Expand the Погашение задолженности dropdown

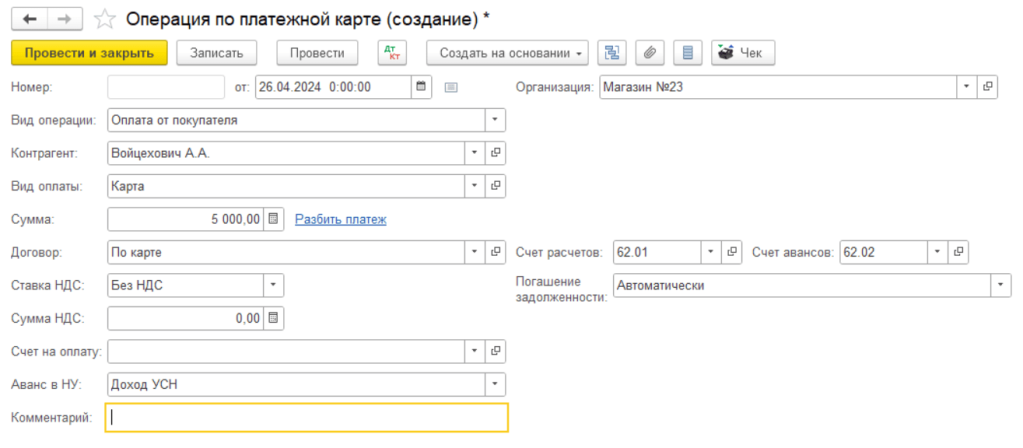[x=1001, y=285]
